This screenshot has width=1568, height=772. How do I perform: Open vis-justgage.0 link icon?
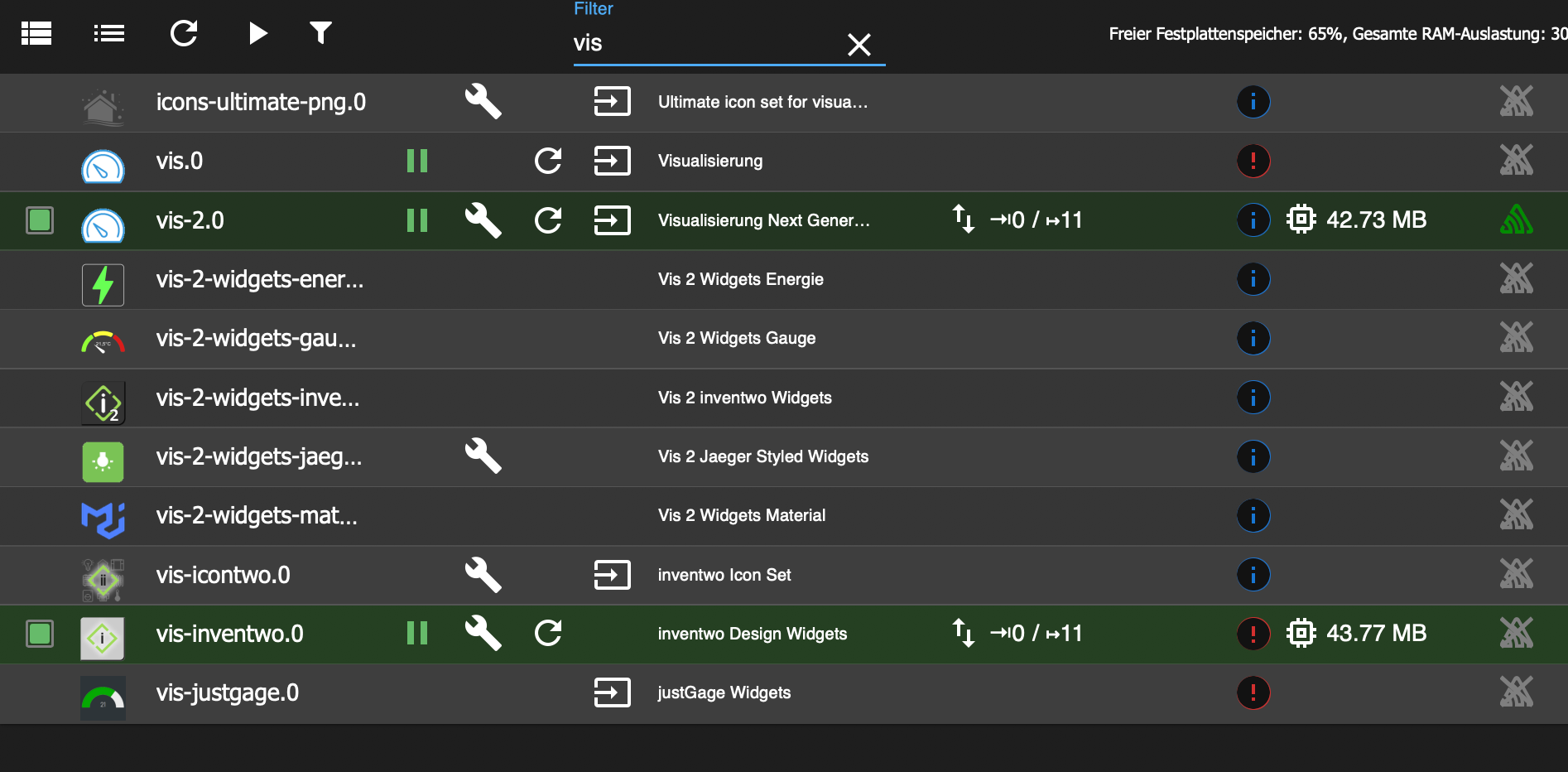click(612, 692)
